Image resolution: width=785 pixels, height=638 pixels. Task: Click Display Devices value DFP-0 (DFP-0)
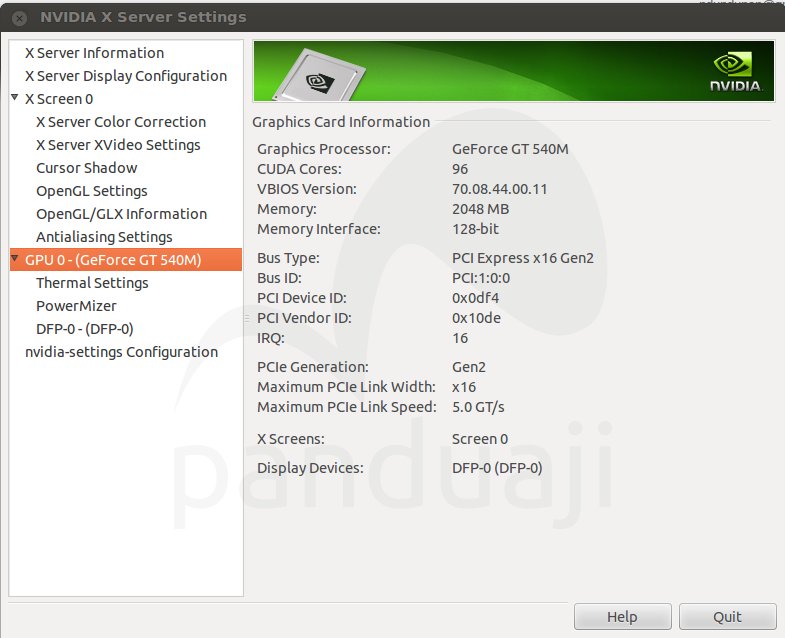(497, 468)
